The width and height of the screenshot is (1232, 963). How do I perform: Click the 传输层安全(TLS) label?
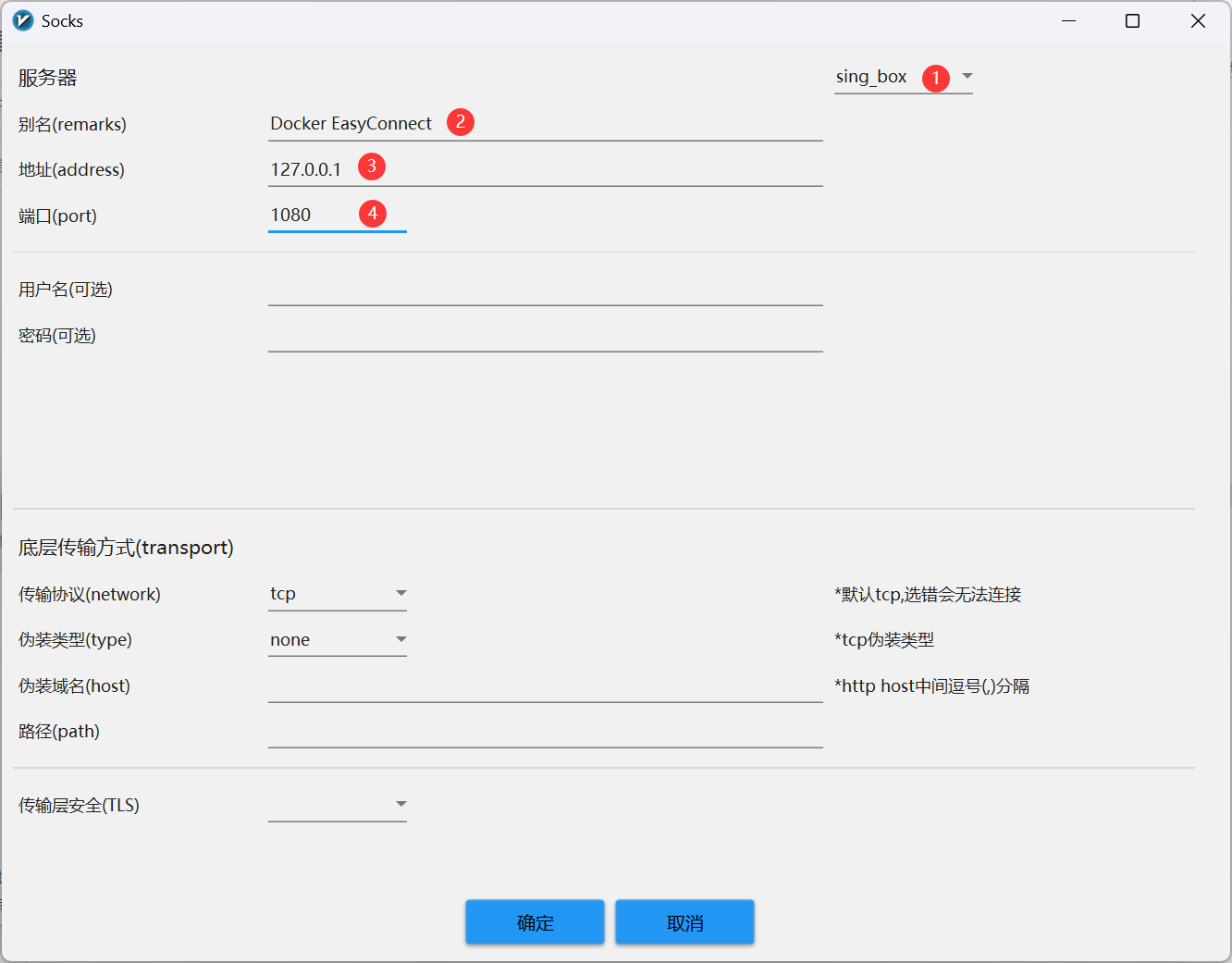tap(79, 805)
